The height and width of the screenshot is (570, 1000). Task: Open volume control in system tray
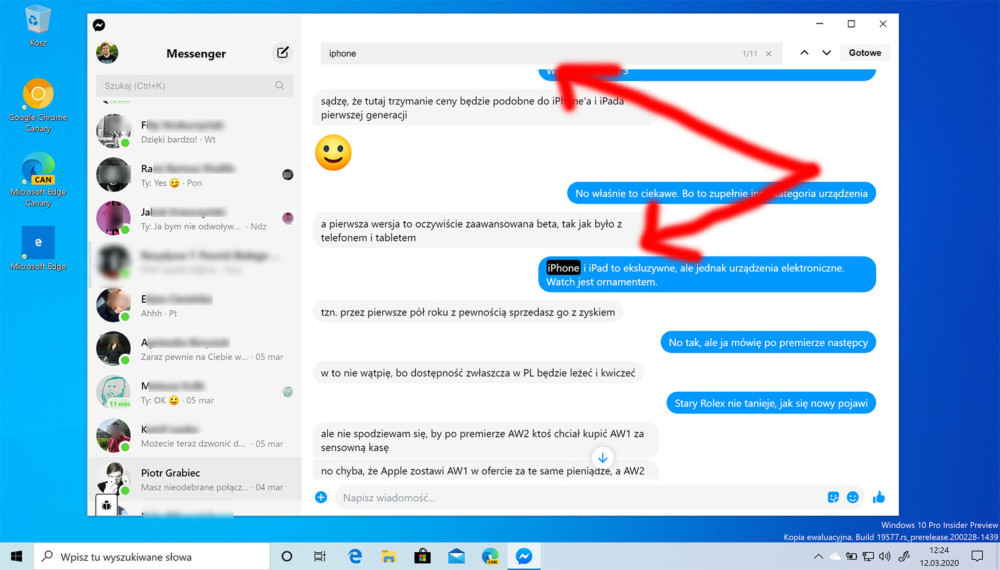pyautogui.click(x=885, y=557)
